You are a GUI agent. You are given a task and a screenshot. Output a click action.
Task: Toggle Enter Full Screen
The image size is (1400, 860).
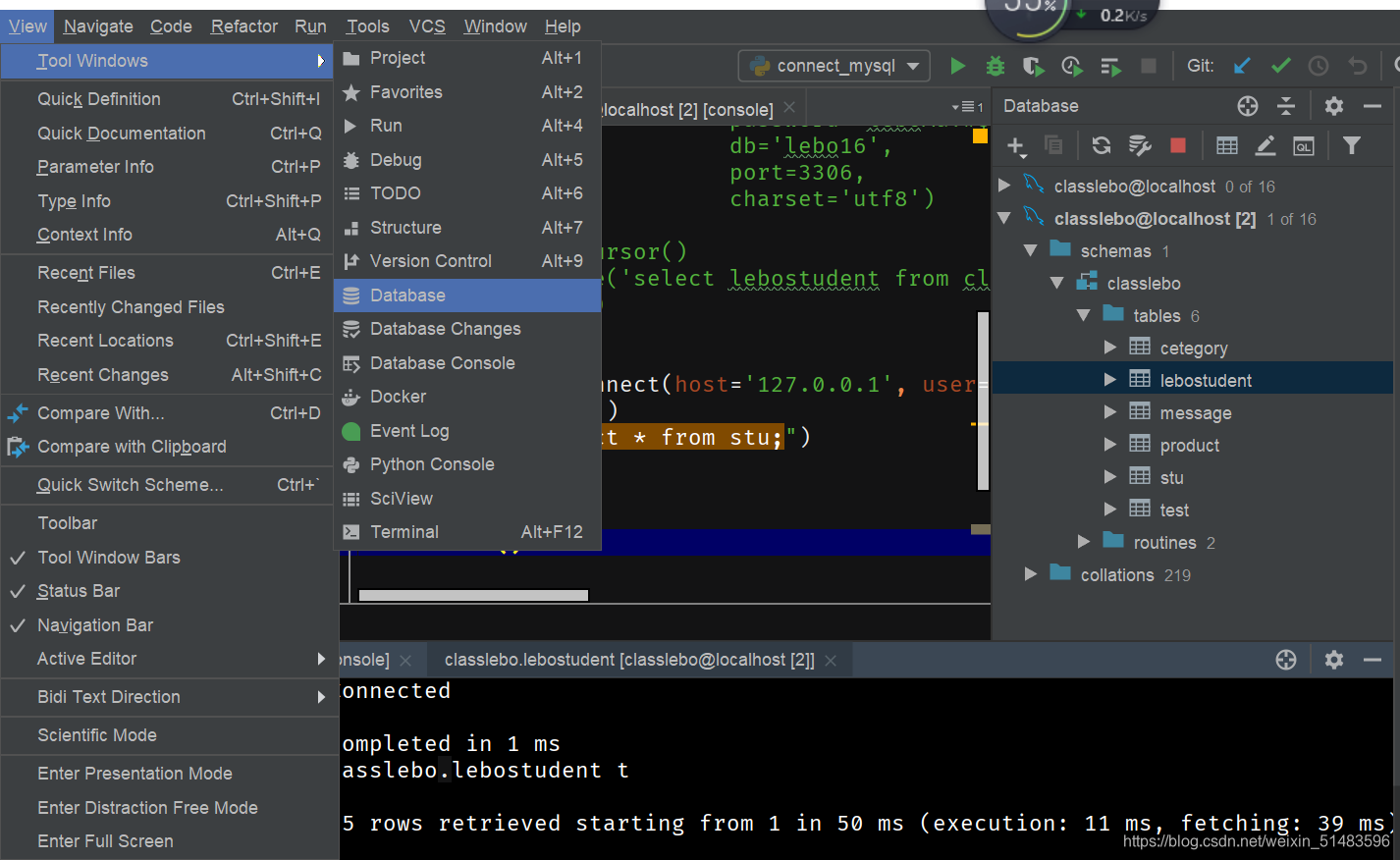[169, 841]
